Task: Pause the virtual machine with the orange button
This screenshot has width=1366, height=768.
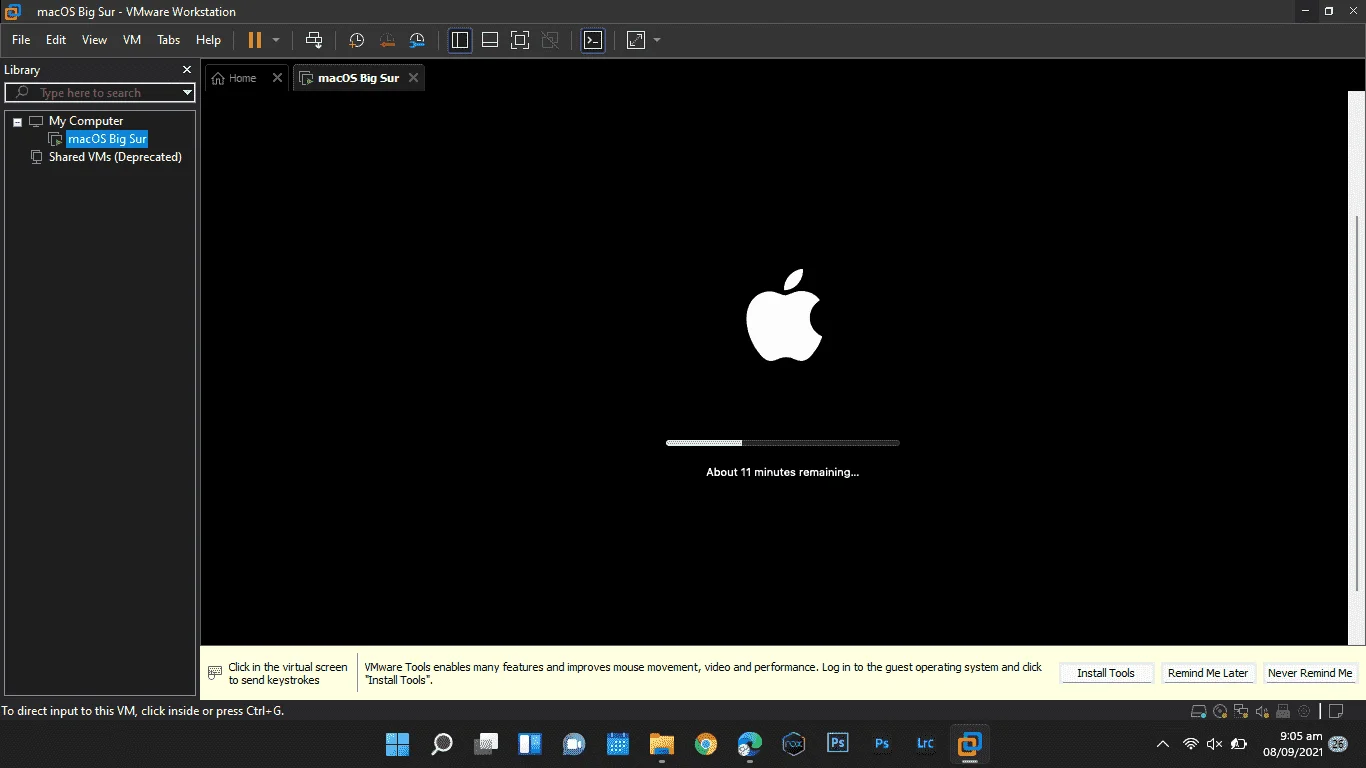Action: [x=254, y=40]
